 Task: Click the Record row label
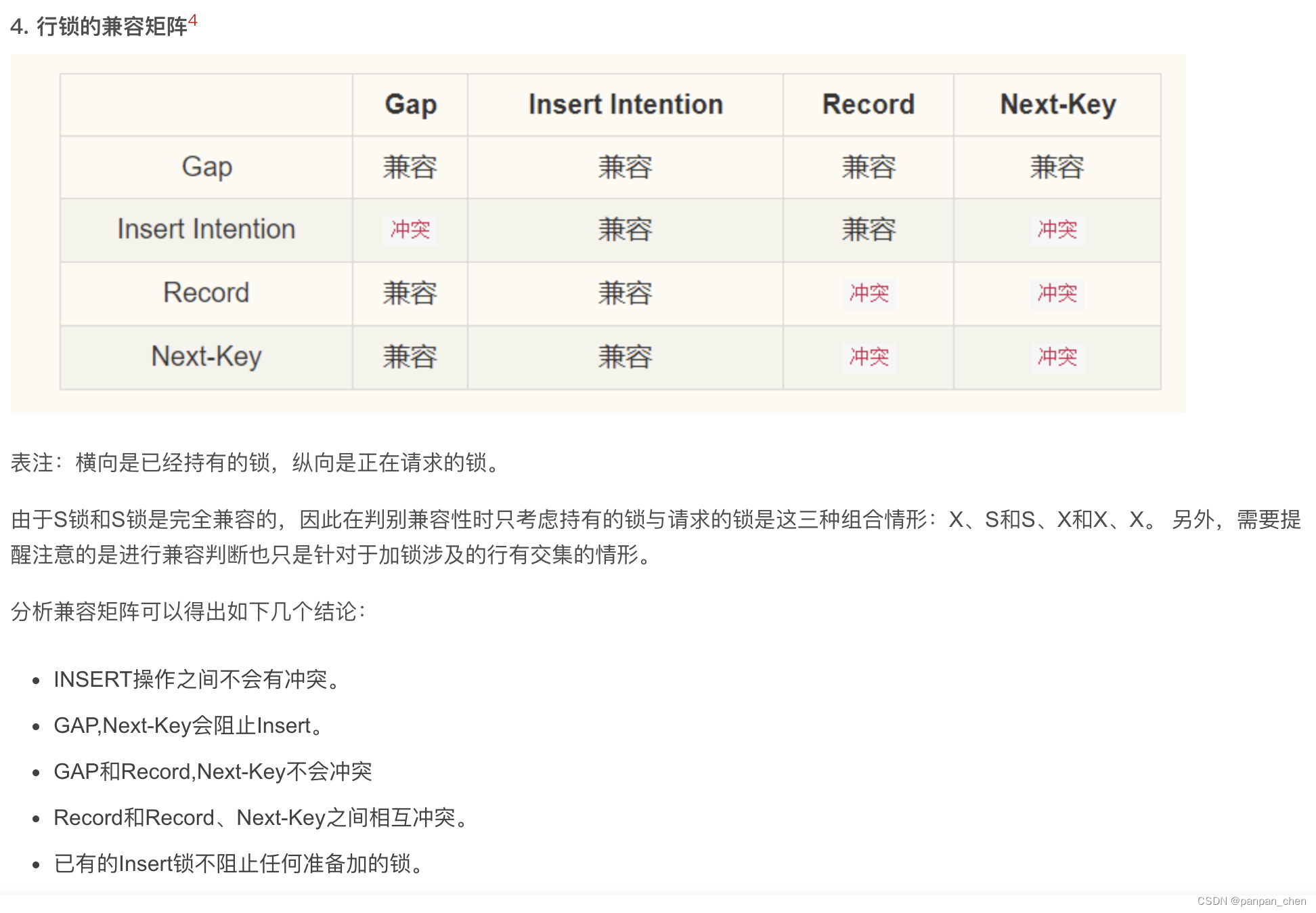tap(206, 293)
